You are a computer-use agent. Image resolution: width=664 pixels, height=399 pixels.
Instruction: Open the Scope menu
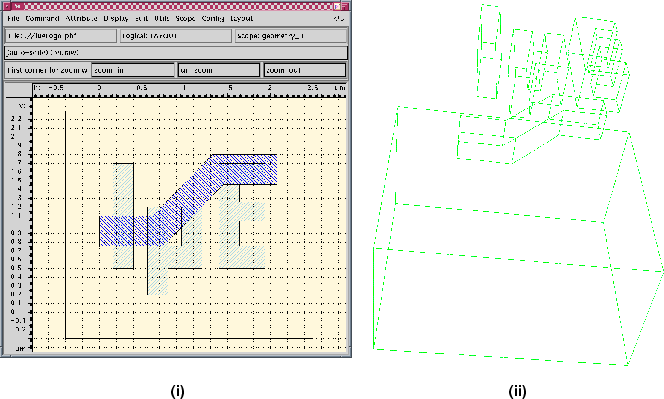[x=185, y=19]
